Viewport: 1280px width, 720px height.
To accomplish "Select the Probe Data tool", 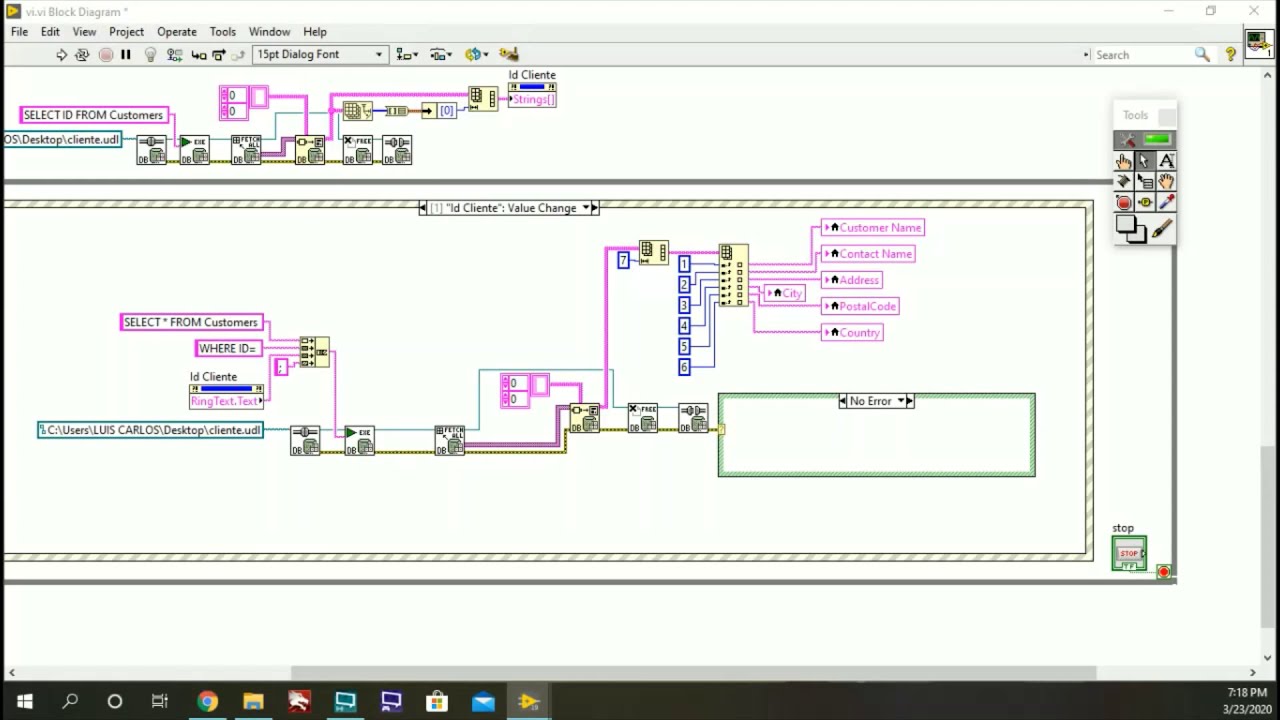I will (x=1145, y=203).
